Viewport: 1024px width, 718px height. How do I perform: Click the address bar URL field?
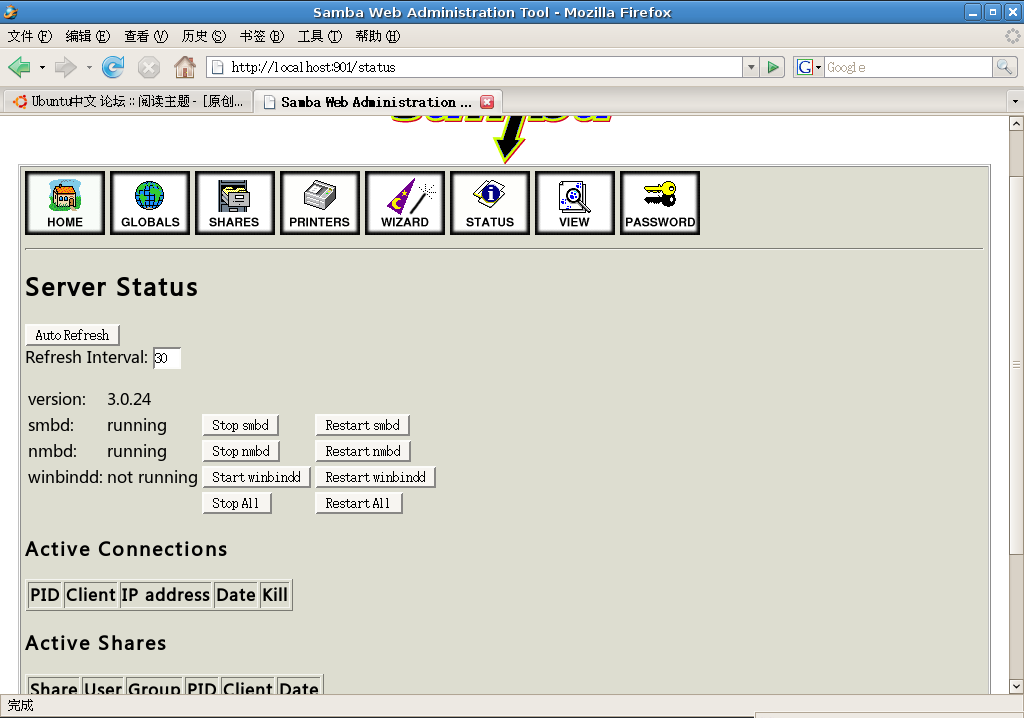(486, 67)
